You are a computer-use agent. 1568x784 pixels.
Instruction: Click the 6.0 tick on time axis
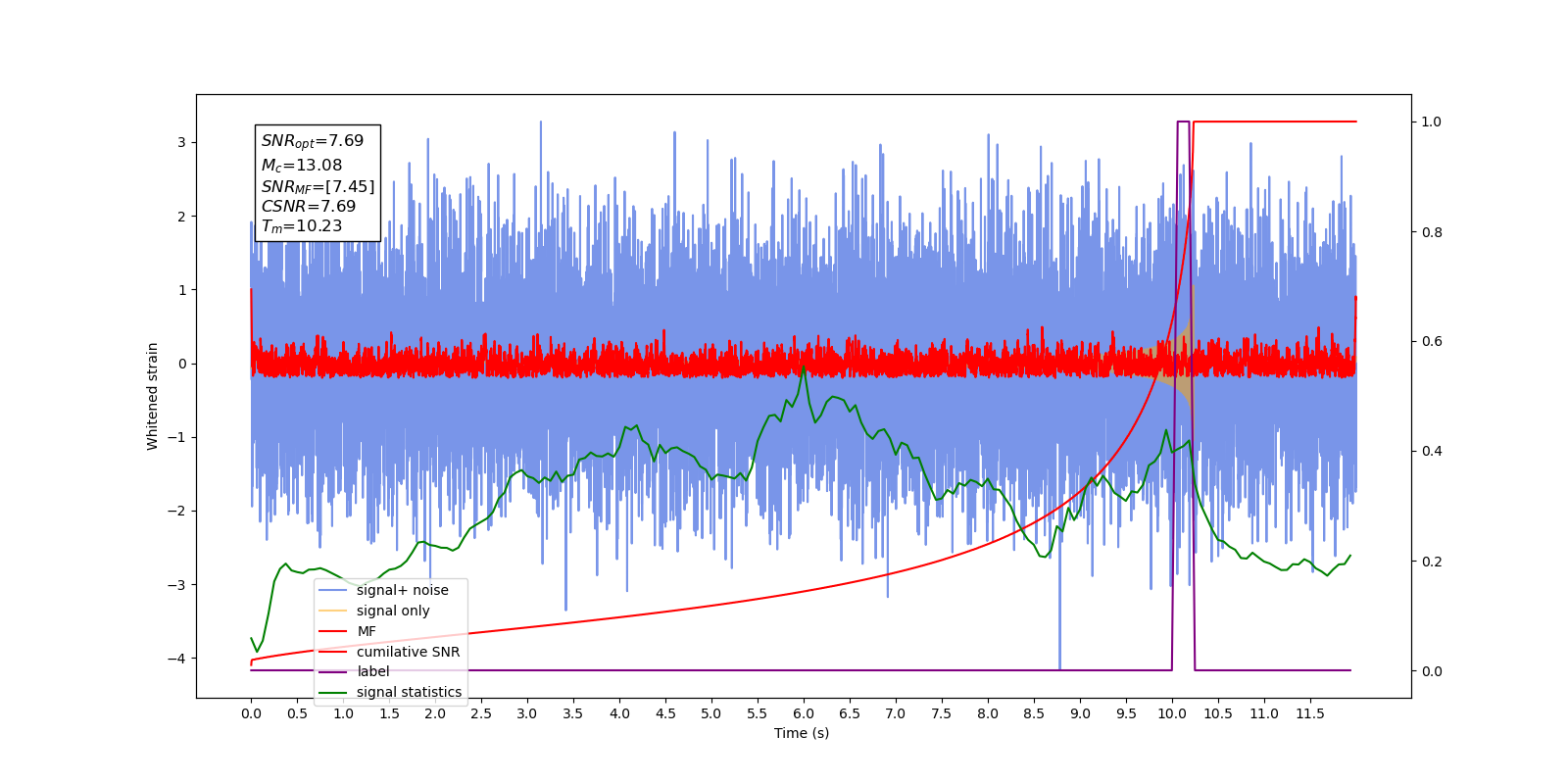[804, 713]
